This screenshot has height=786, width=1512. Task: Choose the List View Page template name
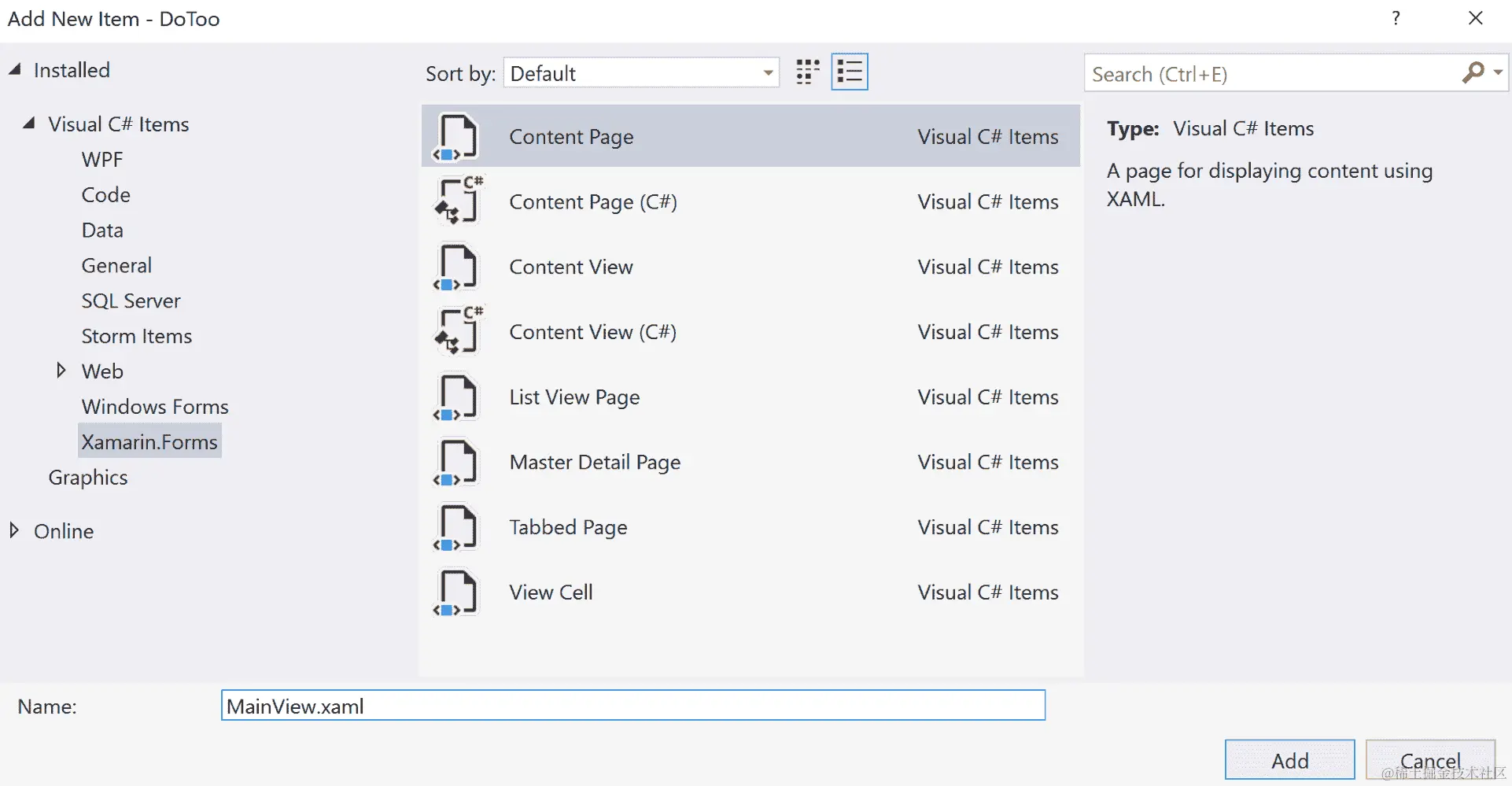(x=574, y=397)
